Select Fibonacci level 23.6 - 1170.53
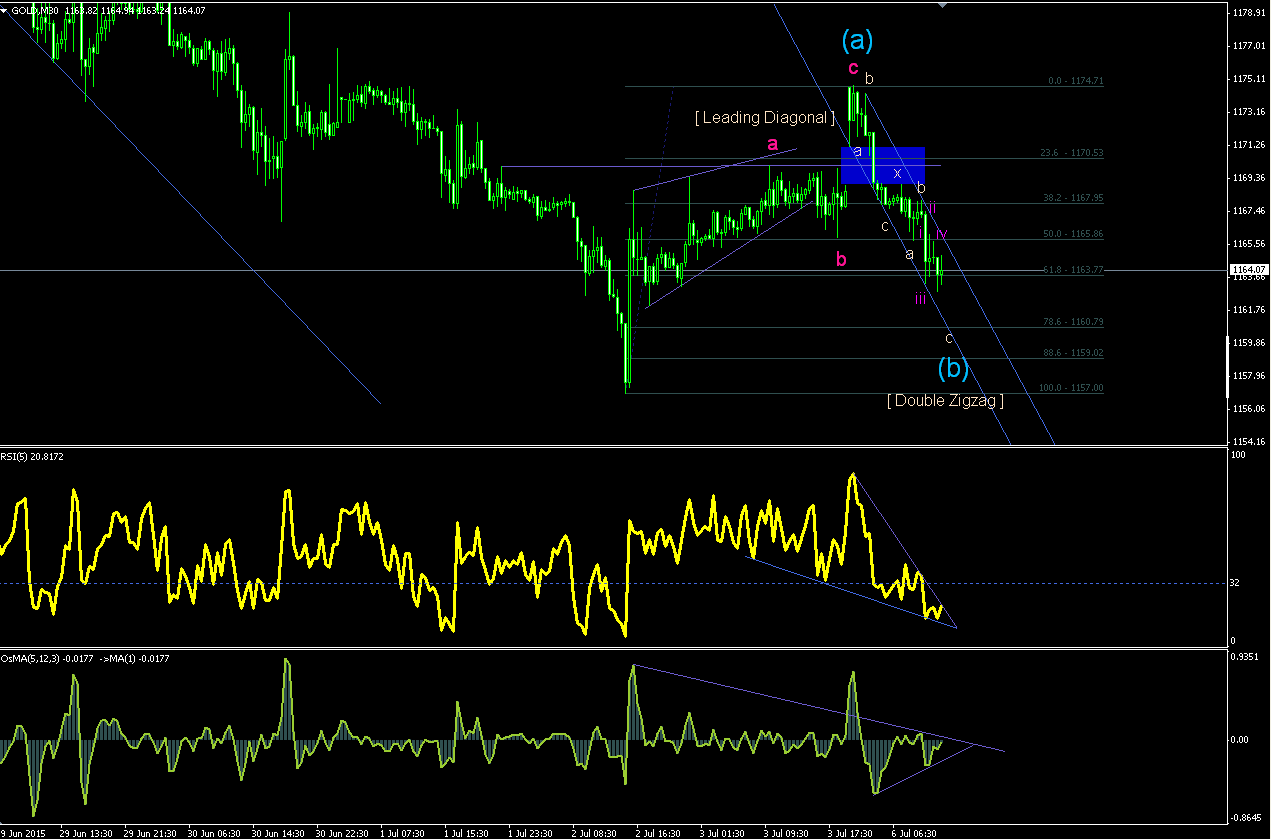Viewport: 1271px width, 839px height. point(1072,153)
